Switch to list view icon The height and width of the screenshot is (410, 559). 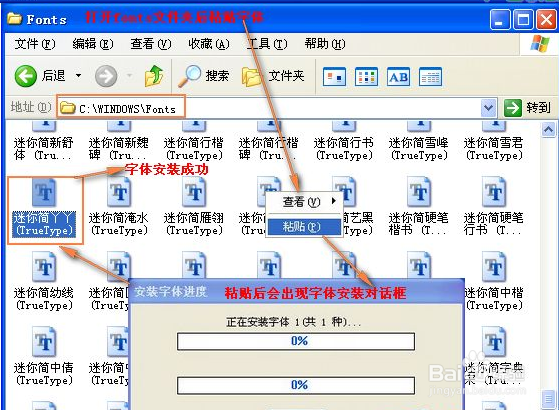click(366, 76)
